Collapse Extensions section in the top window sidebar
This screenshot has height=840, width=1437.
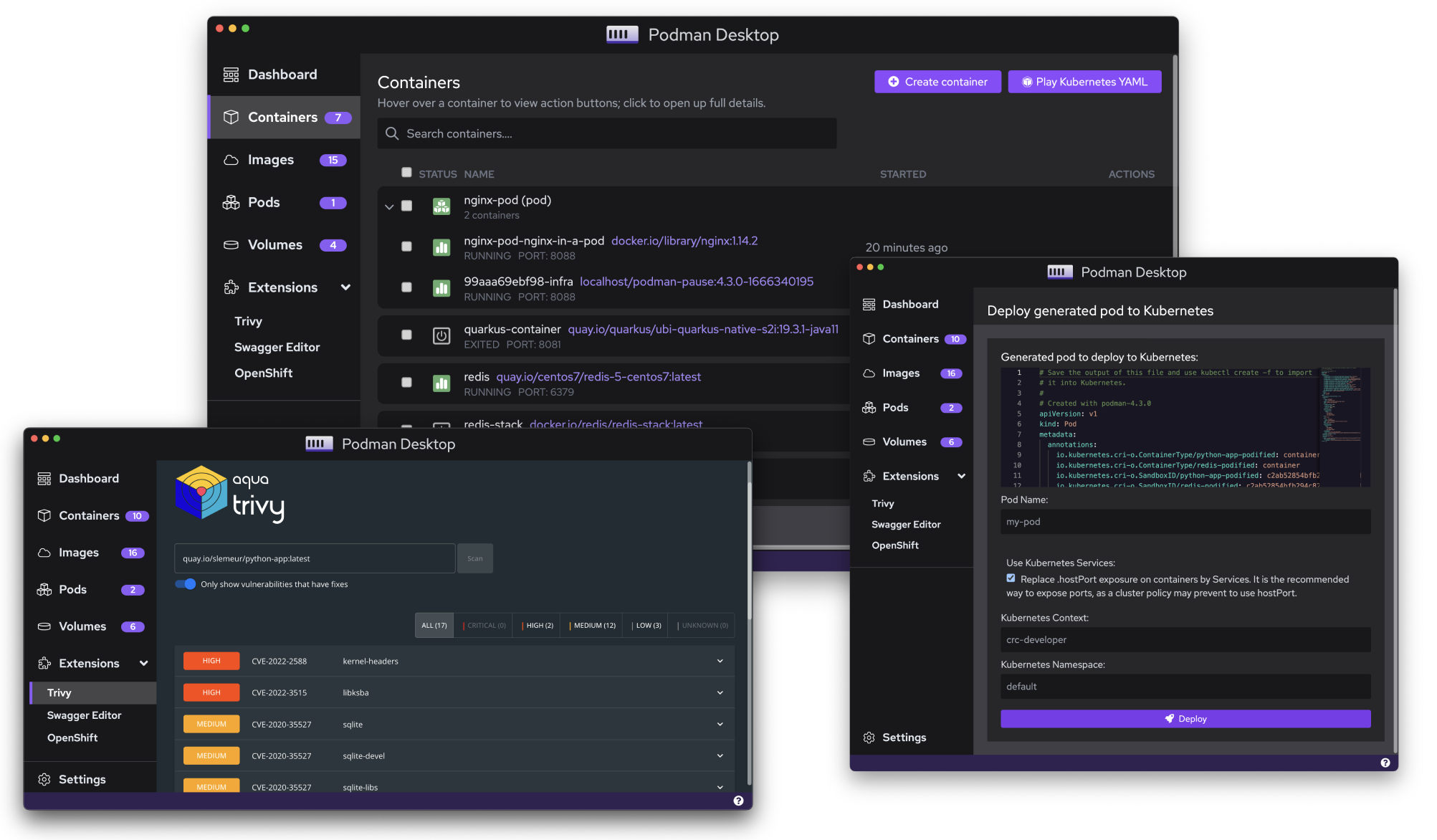click(345, 287)
